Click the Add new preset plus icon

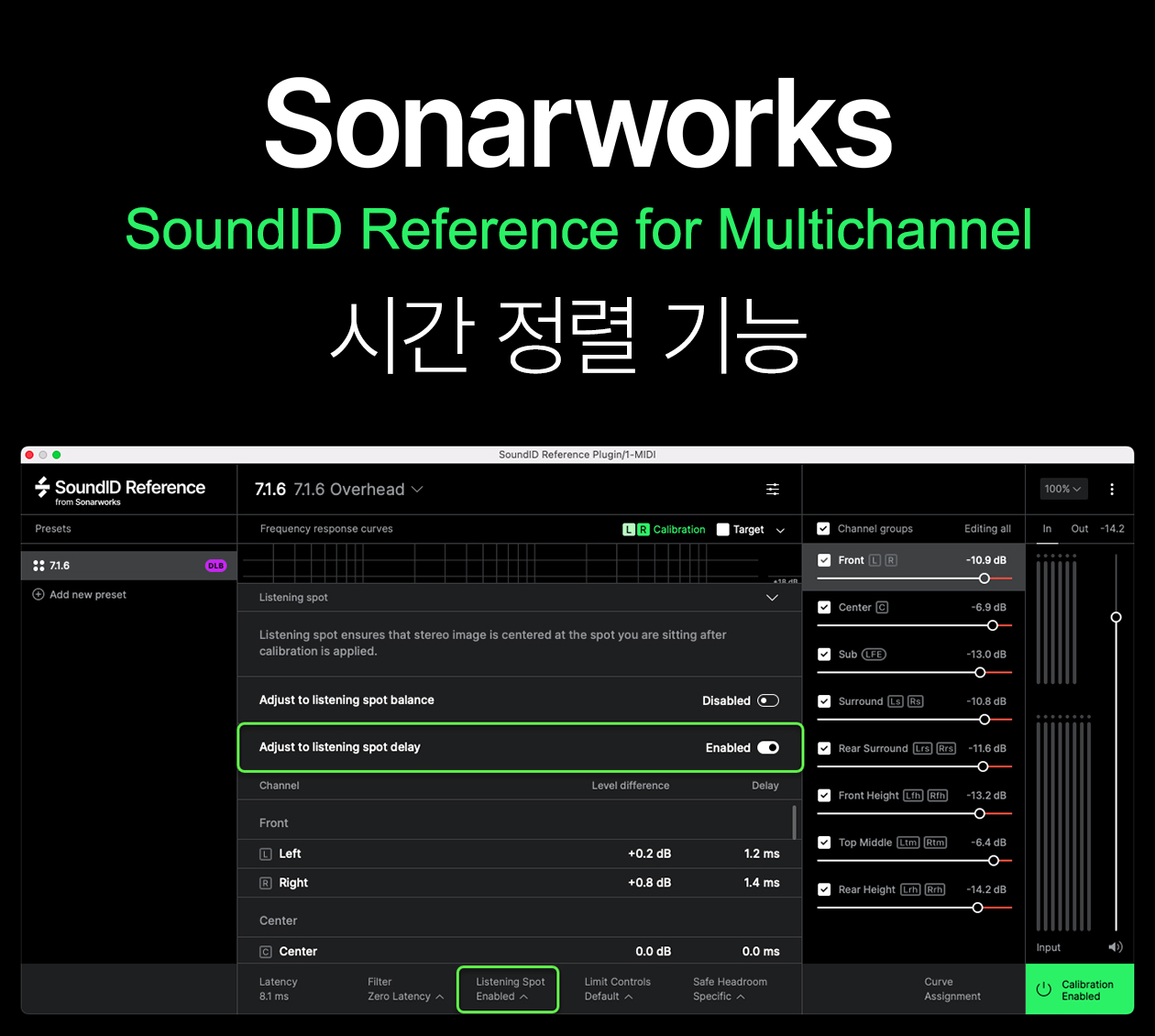pyautogui.click(x=38, y=594)
